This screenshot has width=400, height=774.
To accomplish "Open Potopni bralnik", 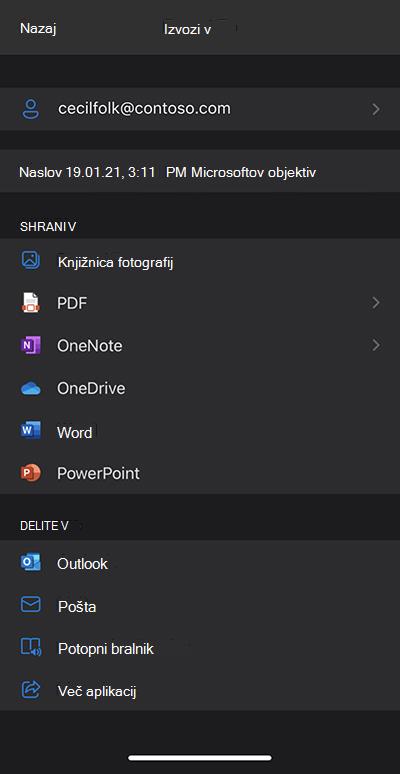I will click(200, 648).
